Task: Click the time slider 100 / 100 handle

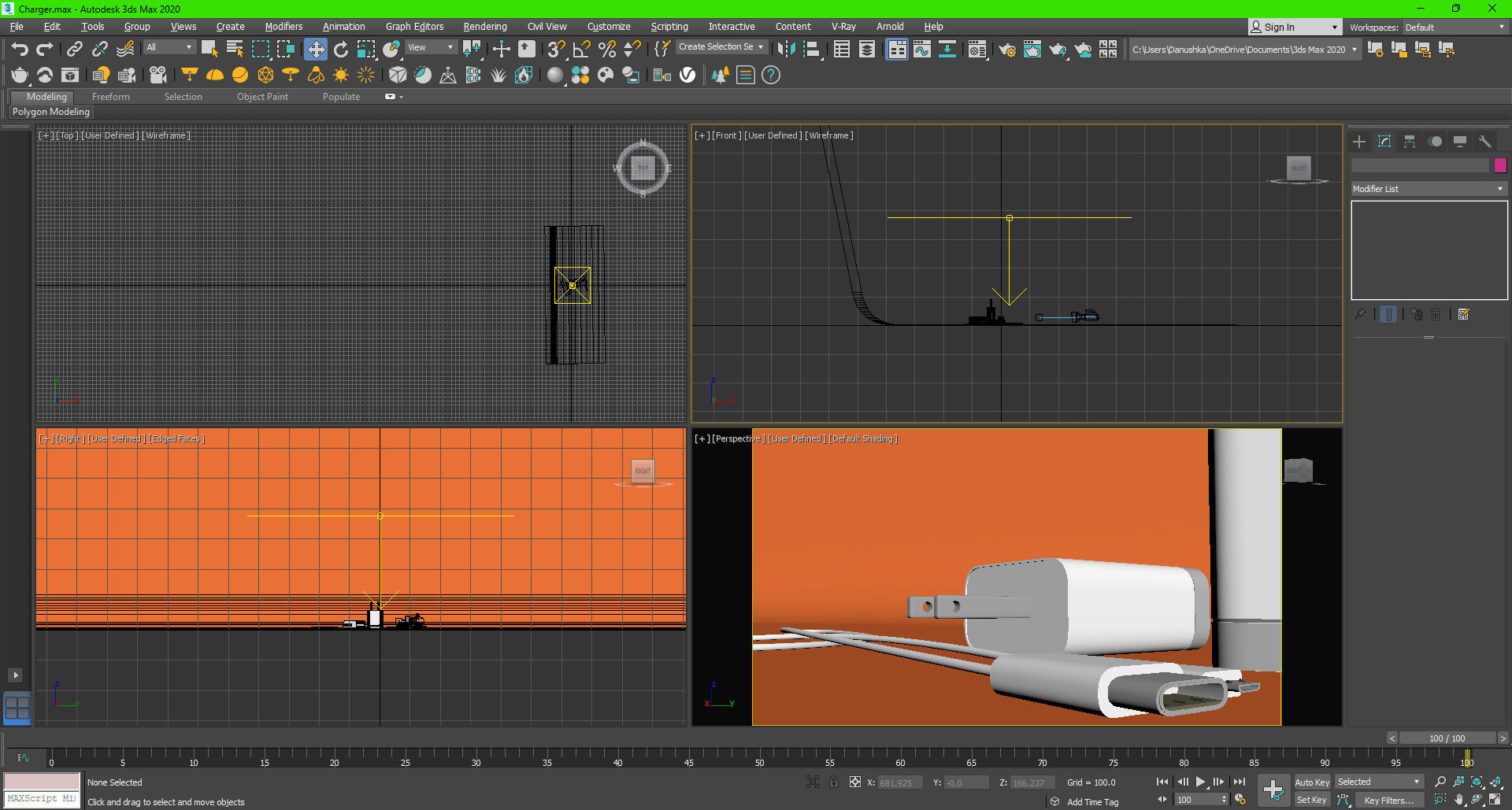Action: pyautogui.click(x=1447, y=738)
